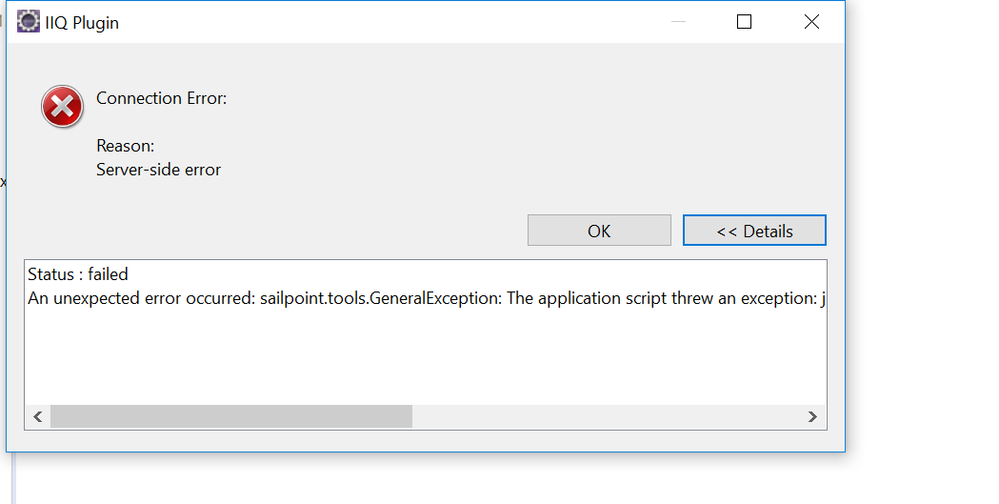Click the empty scrollbar track right of thumb
Screen dimensions: 999x504
tap(600, 417)
